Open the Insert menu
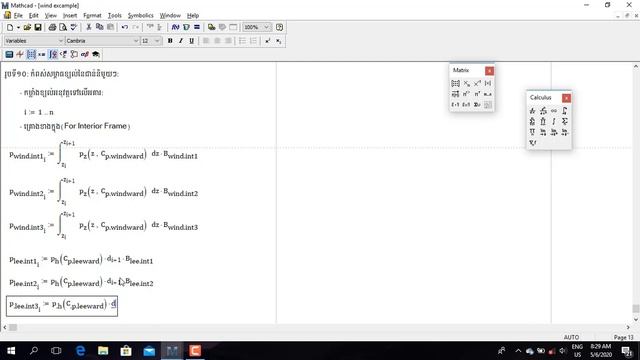The image size is (640, 360). (x=70, y=16)
